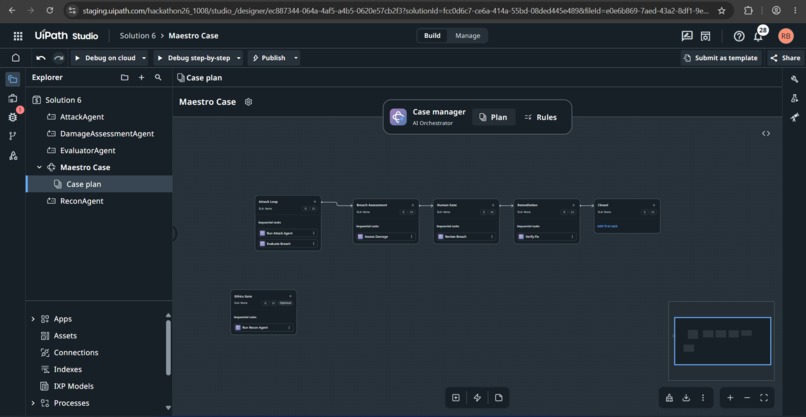Add a new stage with the plus-square icon
Image resolution: width=806 pixels, height=417 pixels.
pos(455,397)
